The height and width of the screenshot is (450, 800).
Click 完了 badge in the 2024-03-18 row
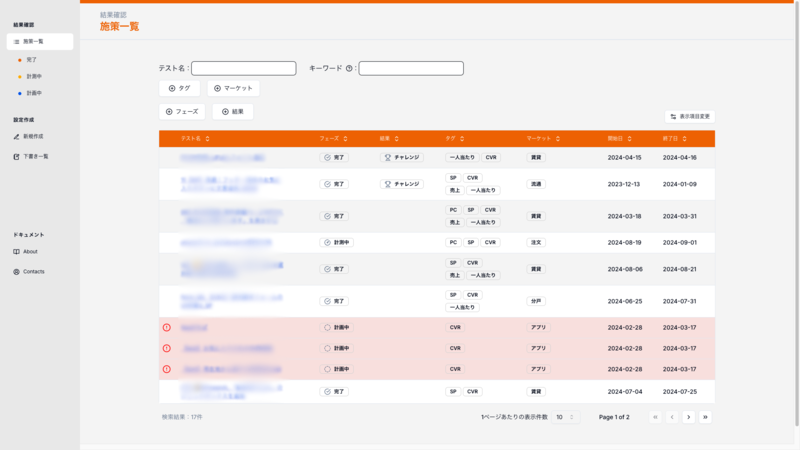click(x=334, y=216)
